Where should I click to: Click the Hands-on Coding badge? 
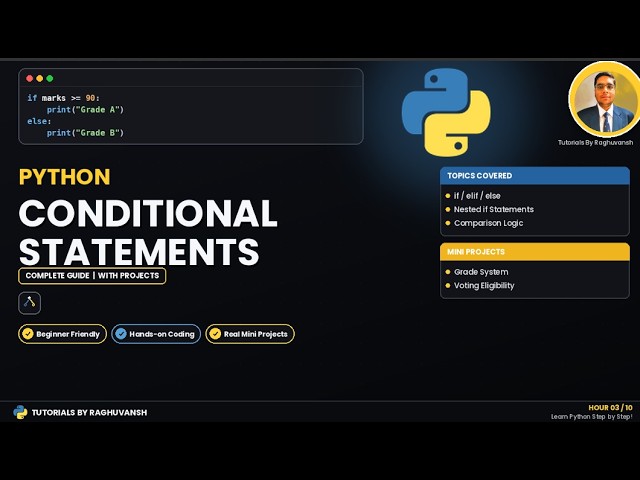click(156, 334)
